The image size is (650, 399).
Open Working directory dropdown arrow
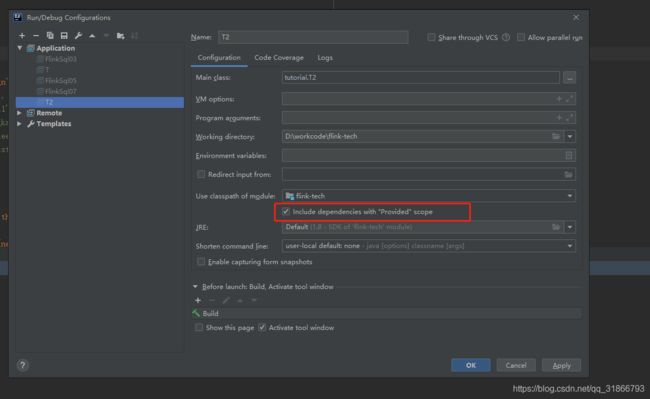tap(570, 136)
